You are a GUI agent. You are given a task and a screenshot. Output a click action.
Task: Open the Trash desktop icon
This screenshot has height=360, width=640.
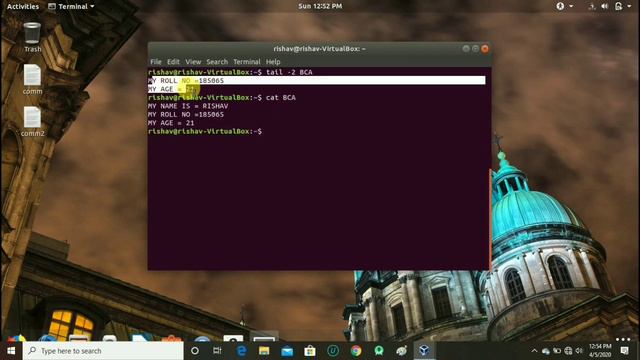point(32,37)
